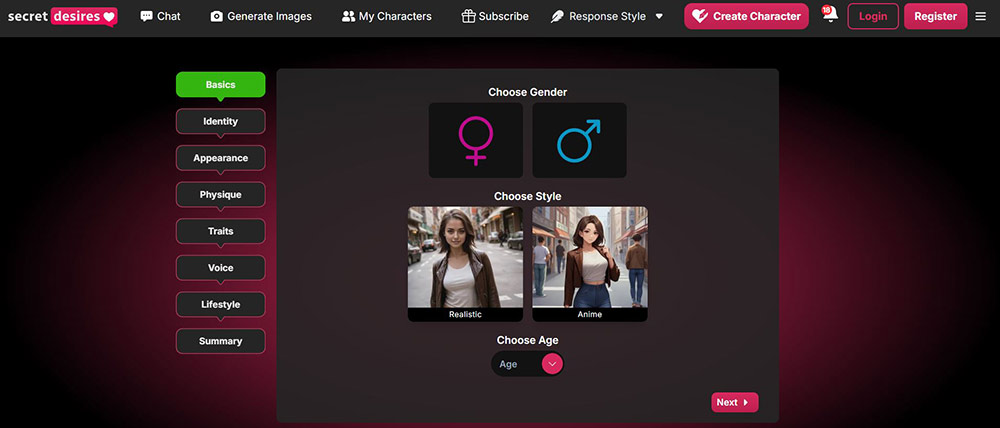Switch to the Identity step tab
Screen dimensions: 1000x428
(x=220, y=121)
